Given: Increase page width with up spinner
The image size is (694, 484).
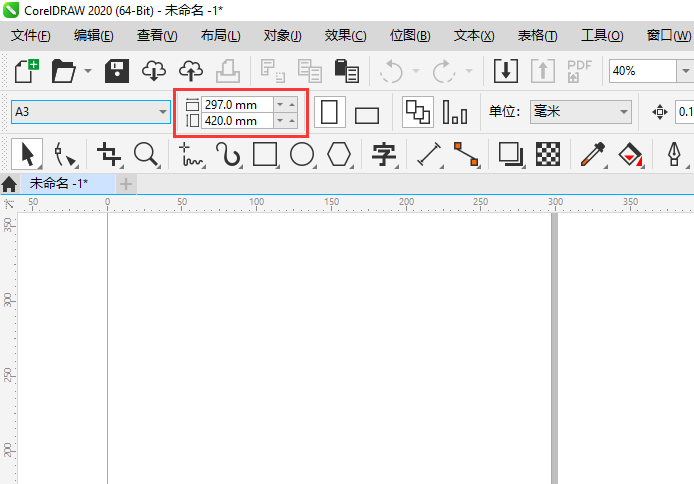Looking at the screenshot, I should (292, 105).
